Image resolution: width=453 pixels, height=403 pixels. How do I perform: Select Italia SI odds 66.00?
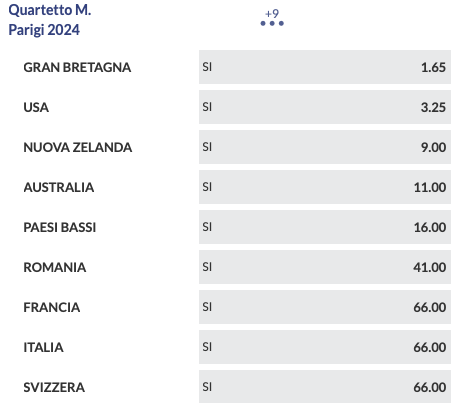click(x=325, y=347)
